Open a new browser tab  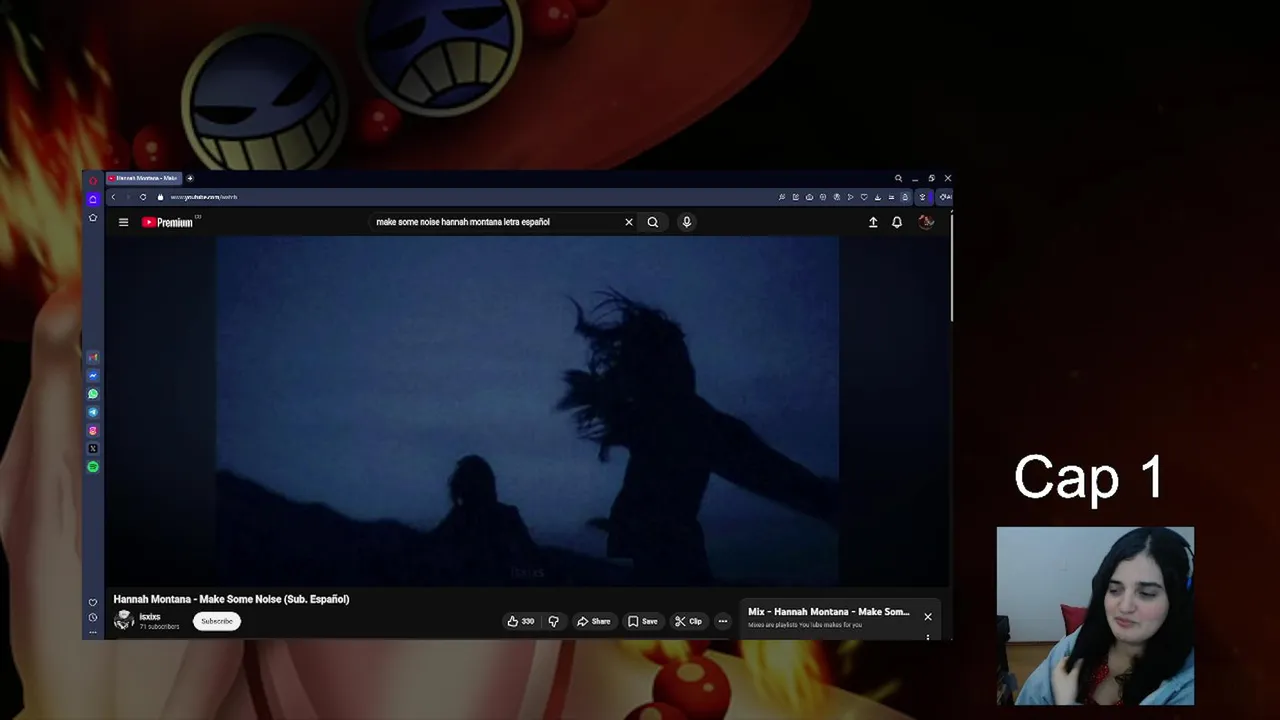coord(189,178)
